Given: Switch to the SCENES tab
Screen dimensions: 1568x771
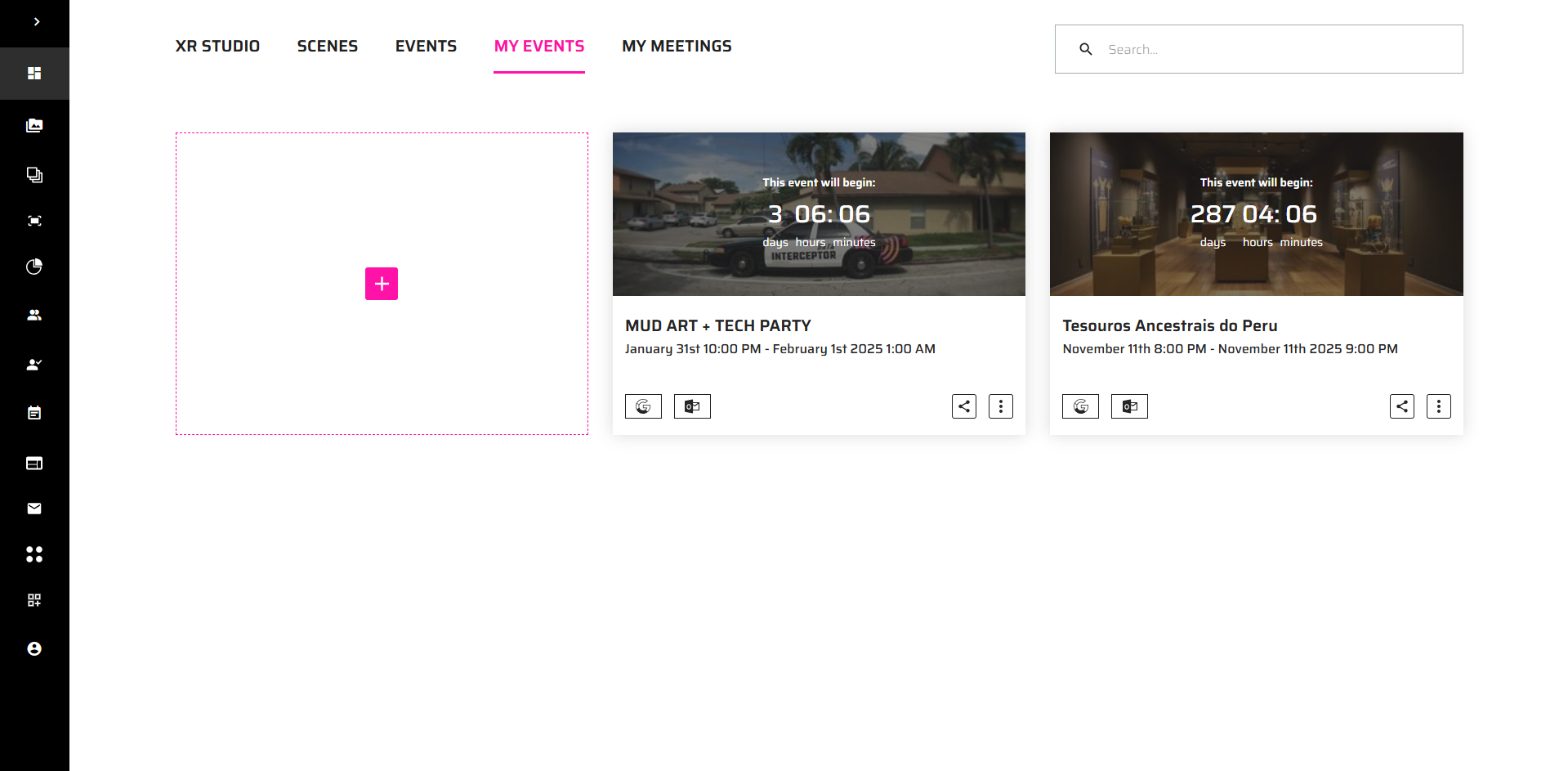Looking at the screenshot, I should click(x=328, y=47).
